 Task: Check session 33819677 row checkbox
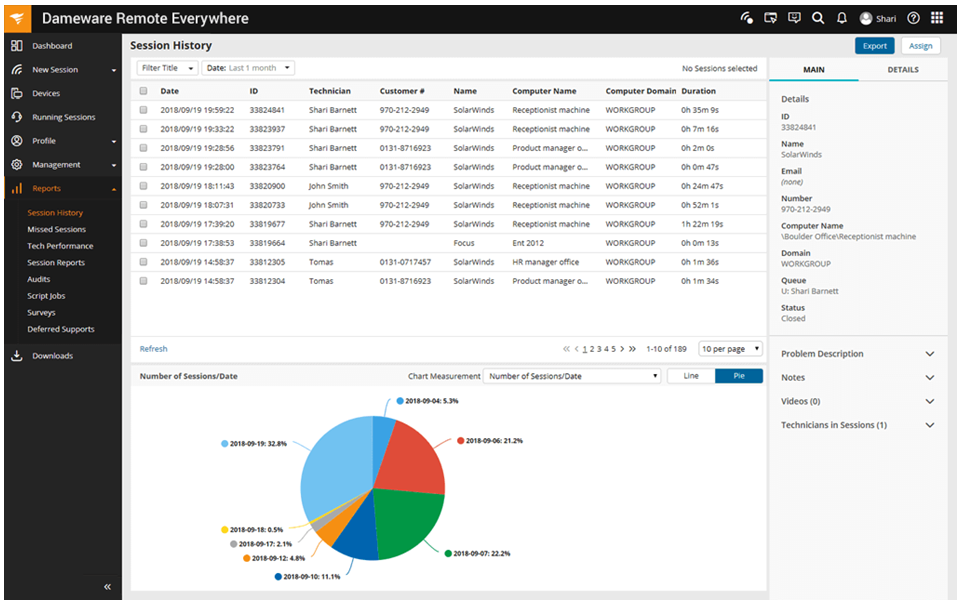pyautogui.click(x=143, y=224)
